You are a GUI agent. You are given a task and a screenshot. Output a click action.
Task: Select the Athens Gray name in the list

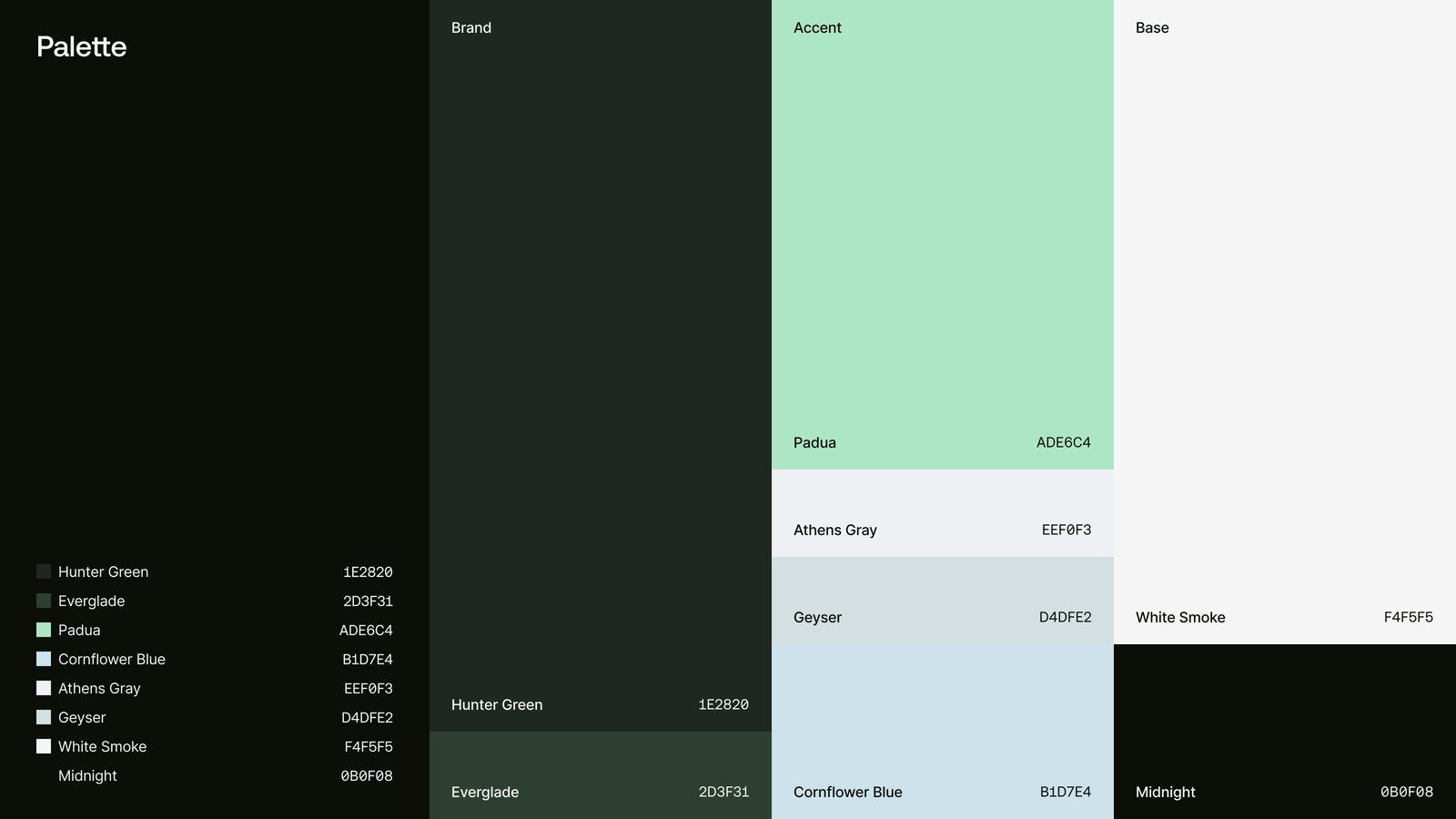click(x=99, y=688)
